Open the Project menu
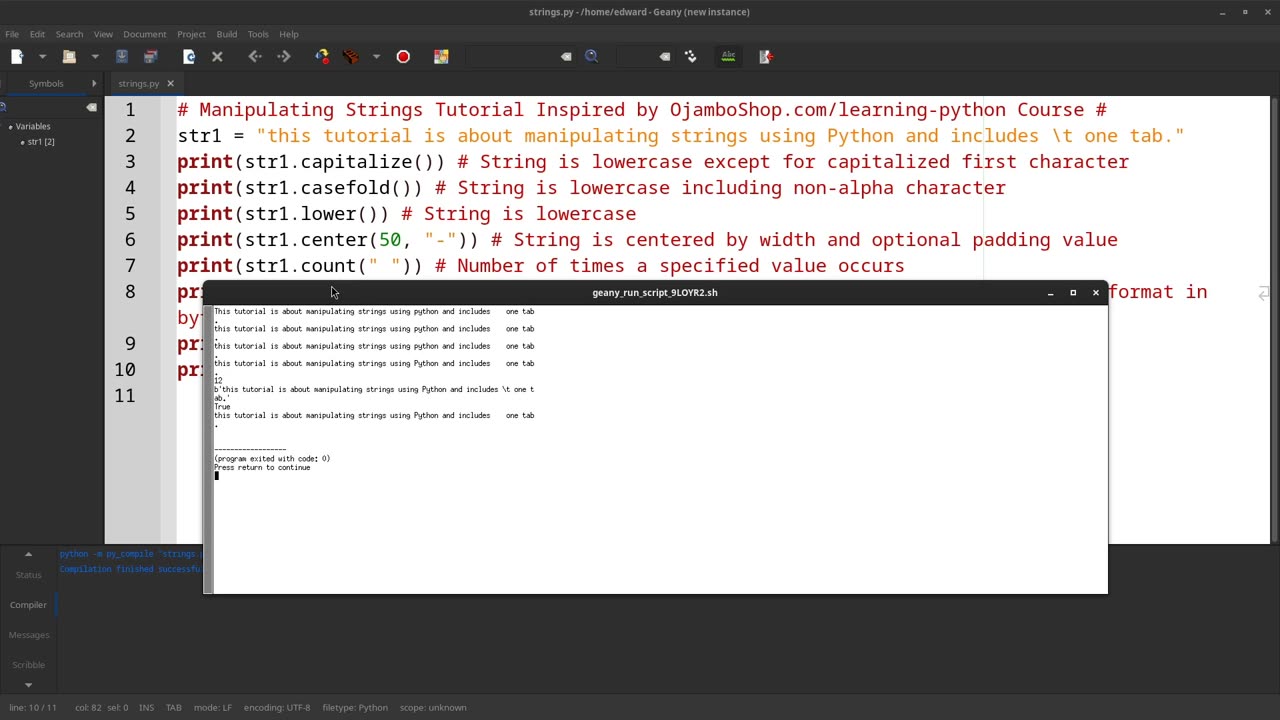This screenshot has width=1280, height=720. [x=191, y=34]
